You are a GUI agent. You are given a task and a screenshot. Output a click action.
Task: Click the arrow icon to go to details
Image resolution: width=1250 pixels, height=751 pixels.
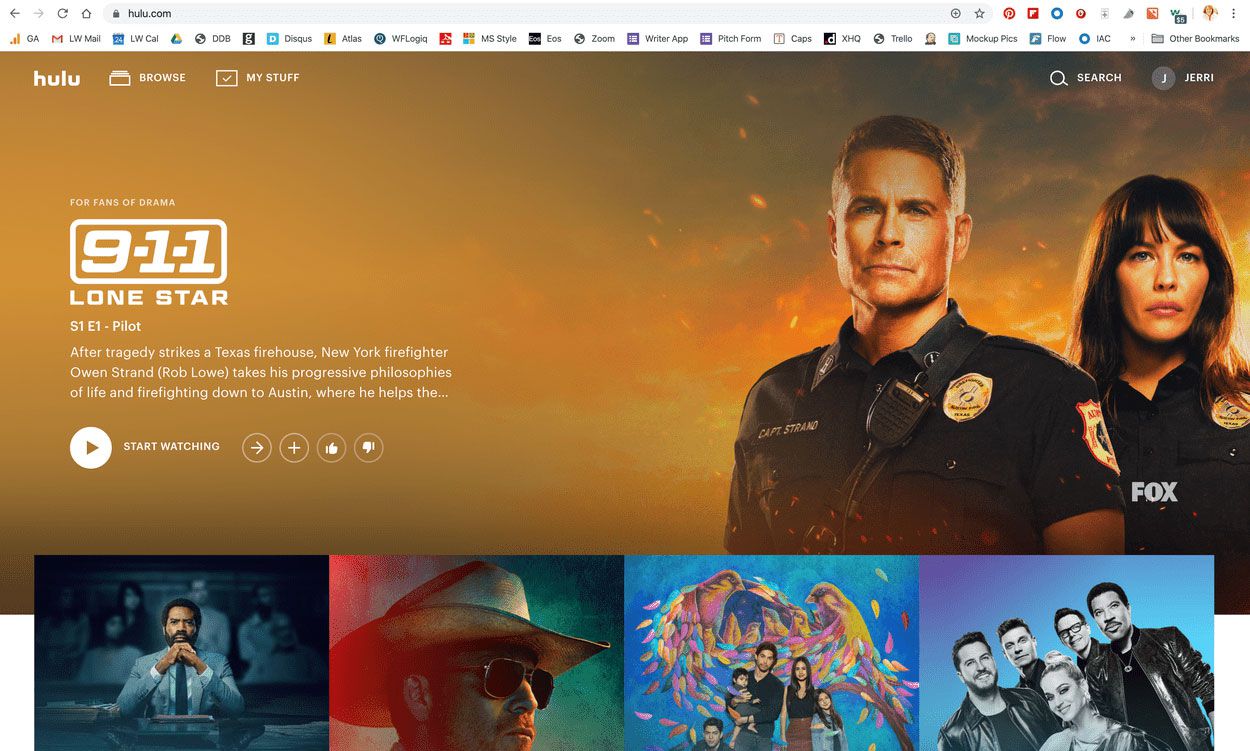click(x=257, y=448)
